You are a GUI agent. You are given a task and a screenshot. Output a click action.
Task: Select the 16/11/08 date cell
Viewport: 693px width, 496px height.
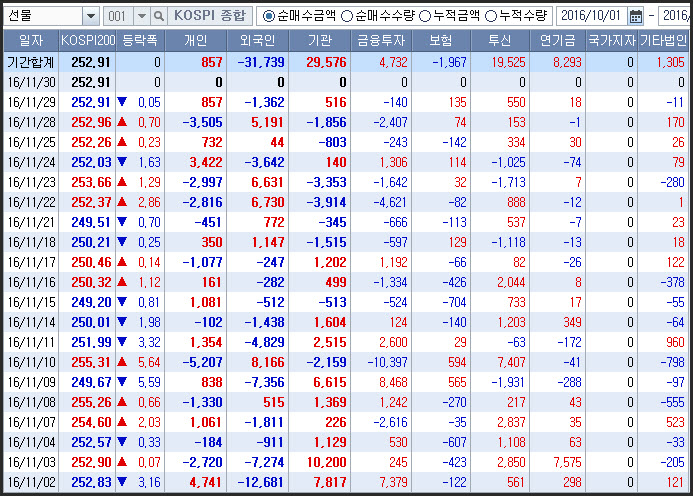(x=32, y=402)
